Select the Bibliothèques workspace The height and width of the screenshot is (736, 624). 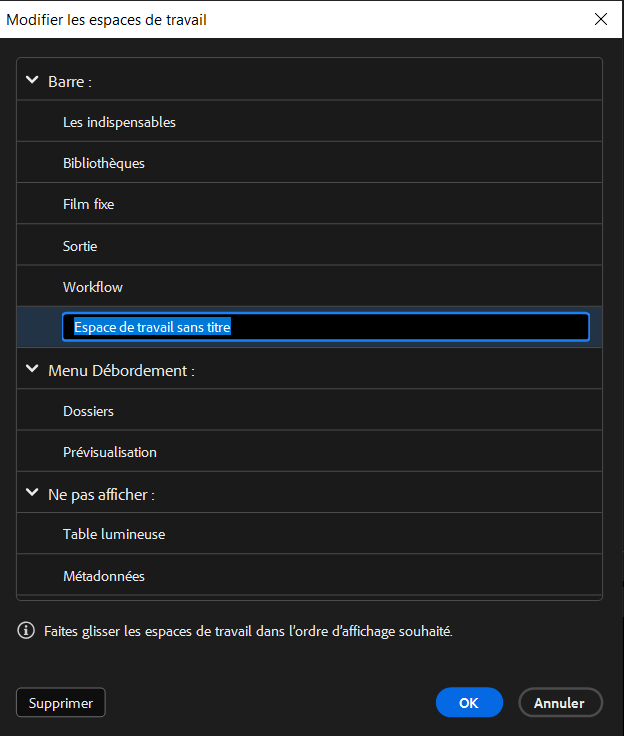(104, 163)
